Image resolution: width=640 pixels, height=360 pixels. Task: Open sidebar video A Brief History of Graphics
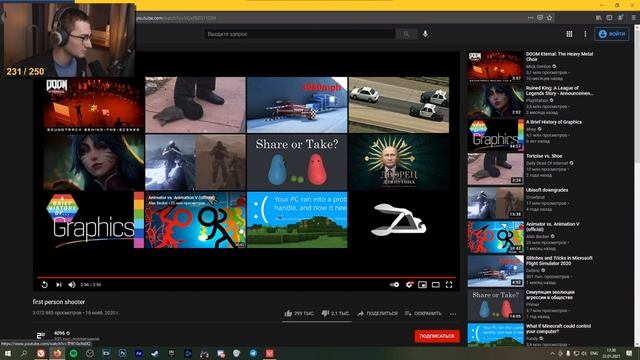click(554, 122)
